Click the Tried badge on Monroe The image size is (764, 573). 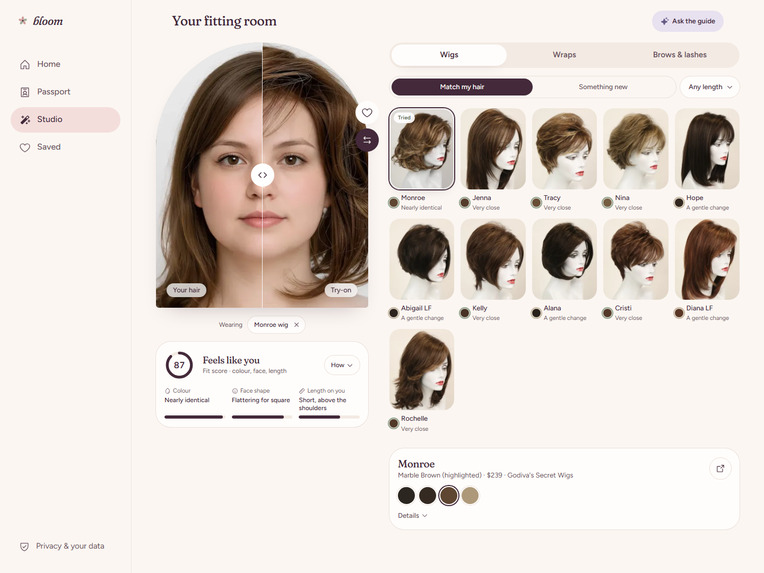tap(404, 117)
